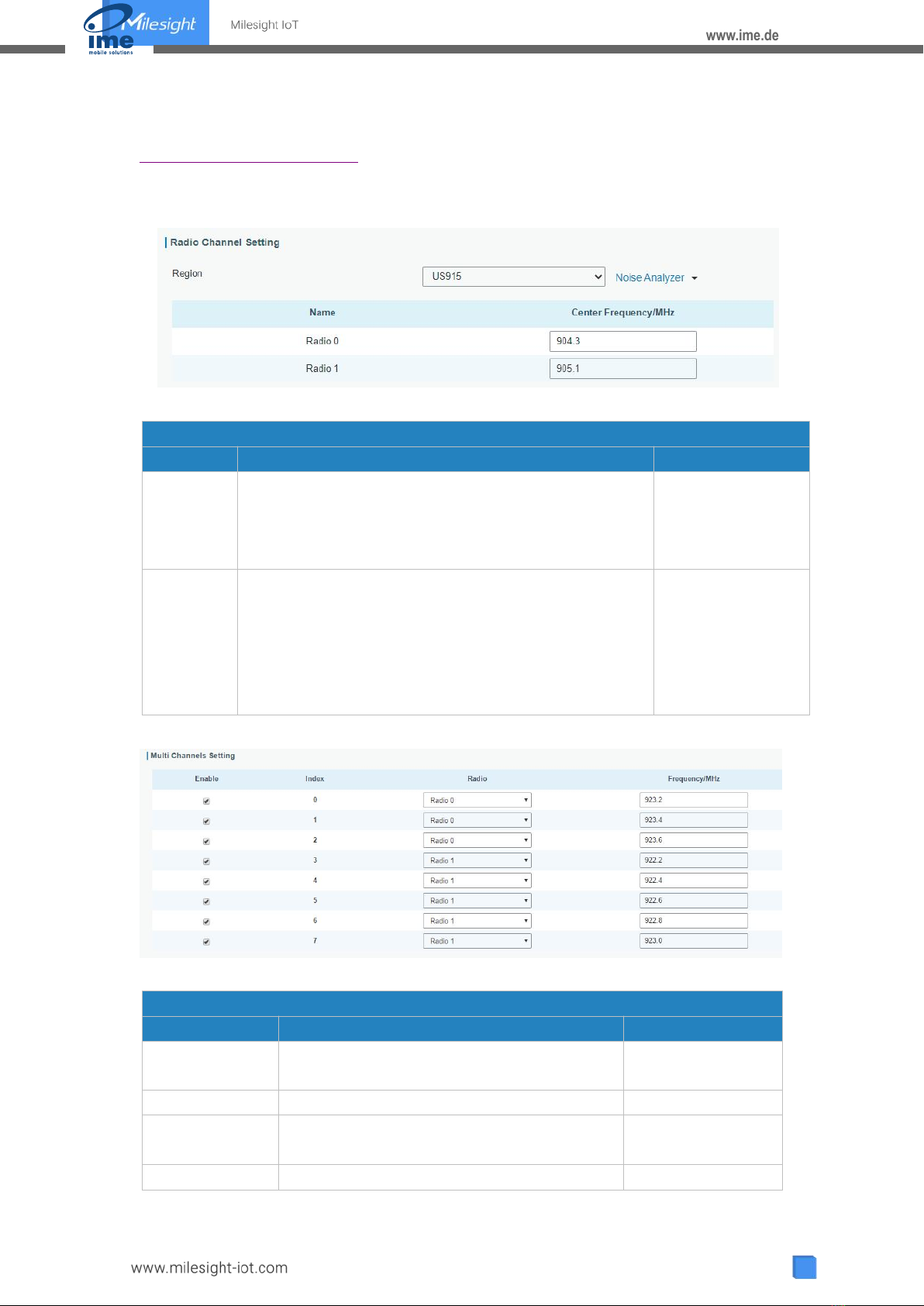Toggle the Enable checkbox for index 4
Viewport: 924px width, 1306px height.
206,881
